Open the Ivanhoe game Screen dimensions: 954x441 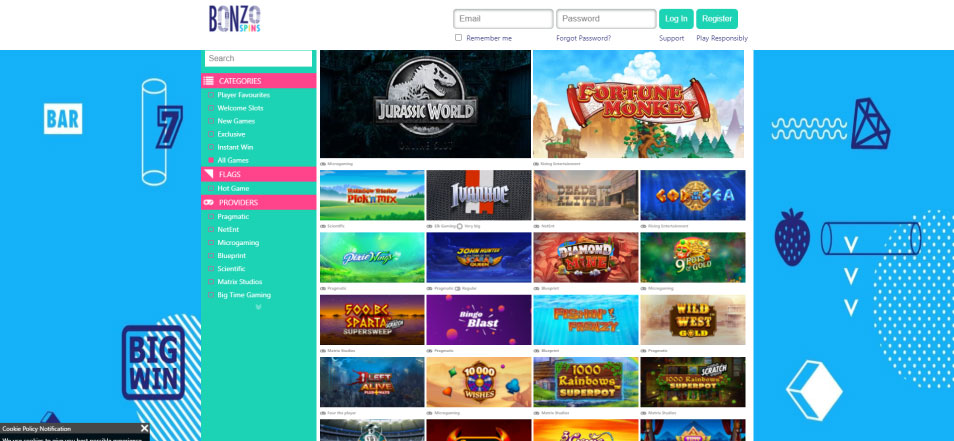[479, 195]
